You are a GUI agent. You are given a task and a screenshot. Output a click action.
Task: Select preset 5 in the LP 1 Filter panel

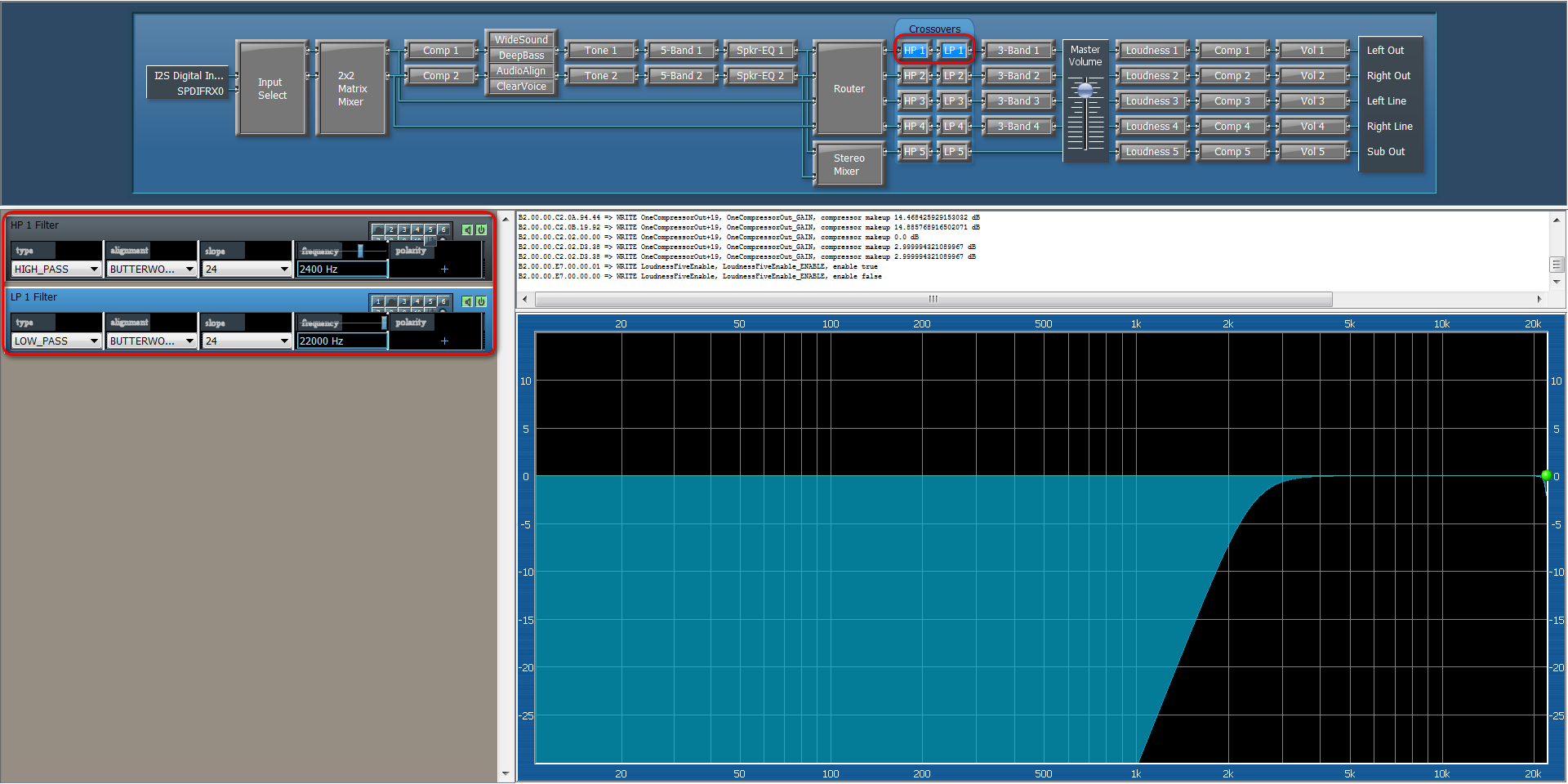click(x=430, y=301)
